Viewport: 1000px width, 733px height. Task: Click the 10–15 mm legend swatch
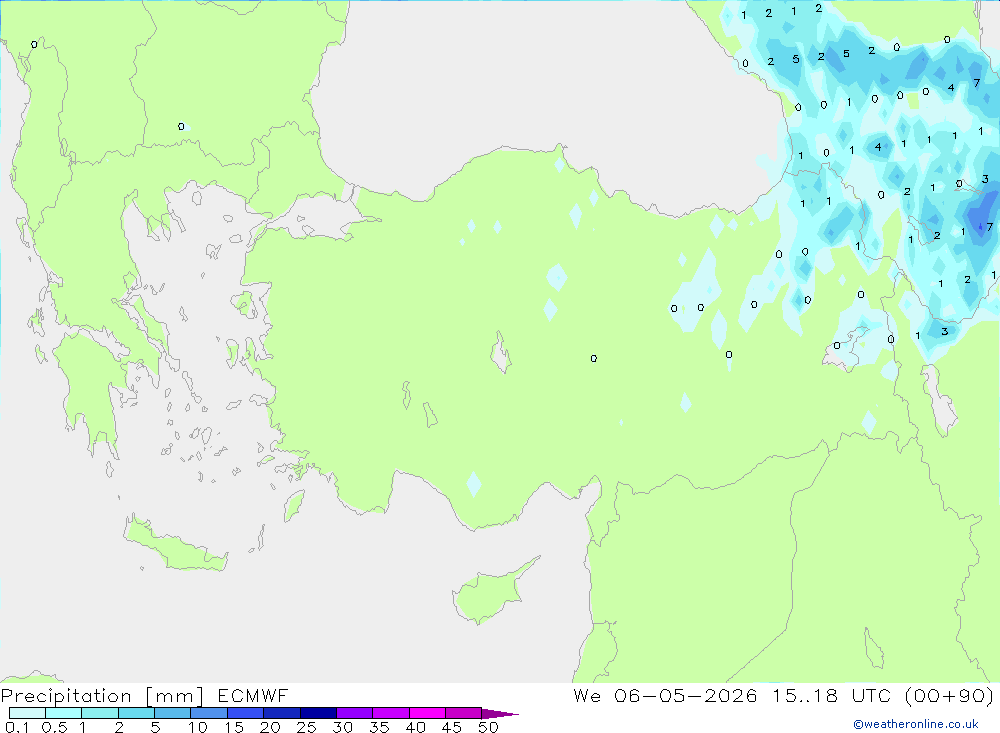pos(209,713)
